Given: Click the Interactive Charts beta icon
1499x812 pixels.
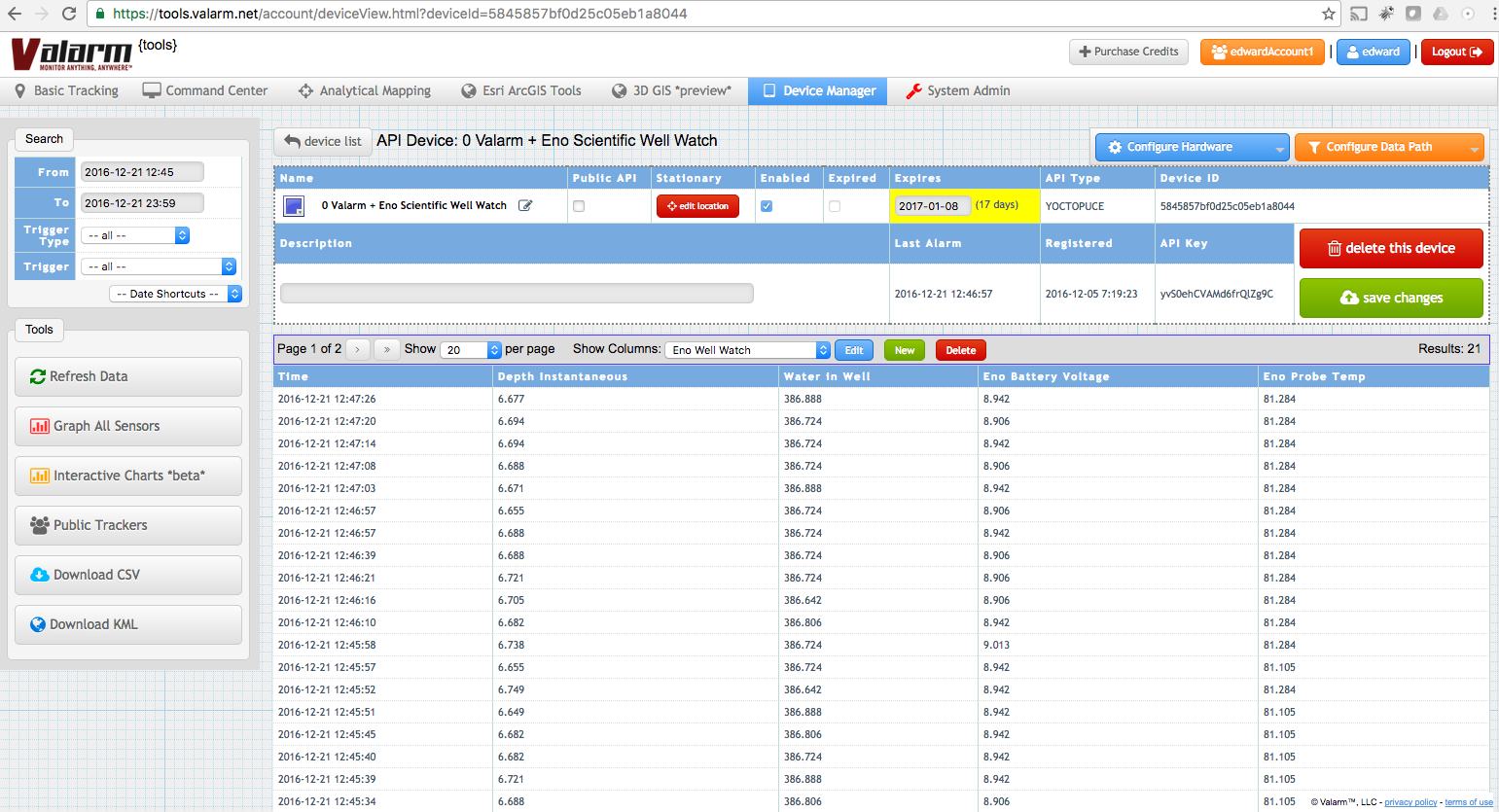Looking at the screenshot, I should [40, 476].
